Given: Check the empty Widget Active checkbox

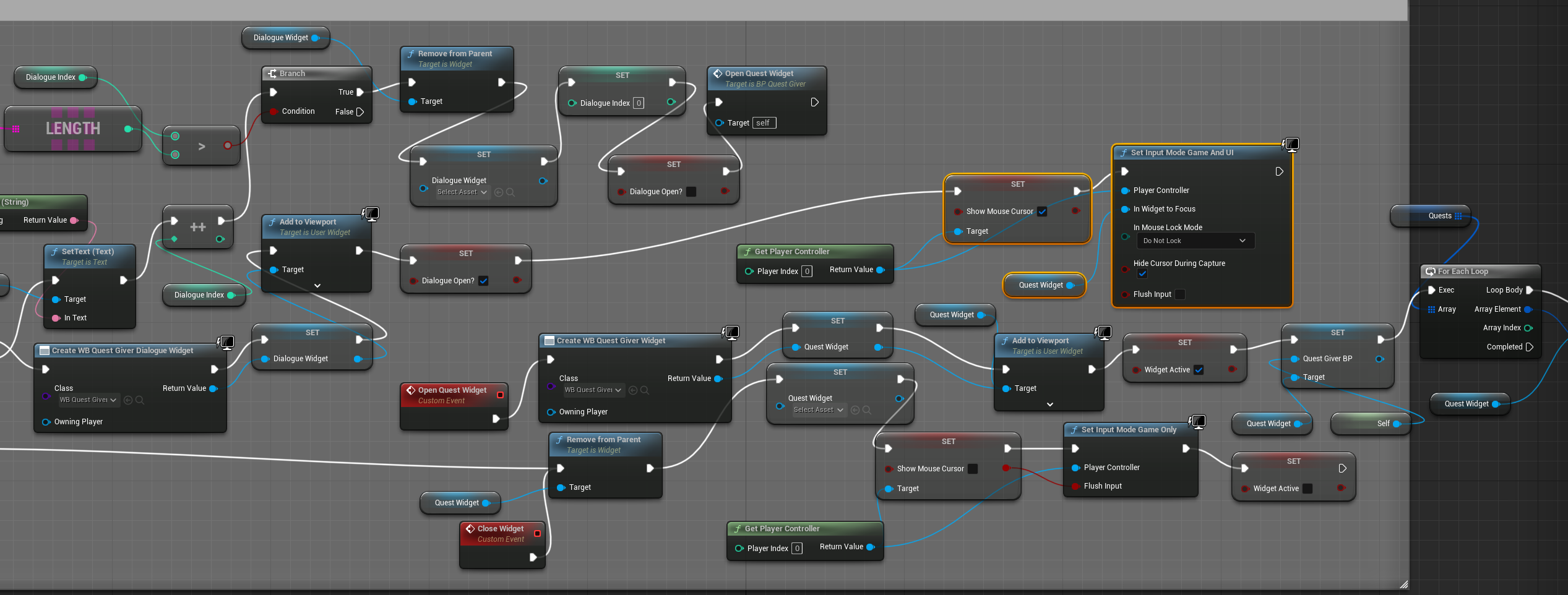Looking at the screenshot, I should (x=1307, y=489).
